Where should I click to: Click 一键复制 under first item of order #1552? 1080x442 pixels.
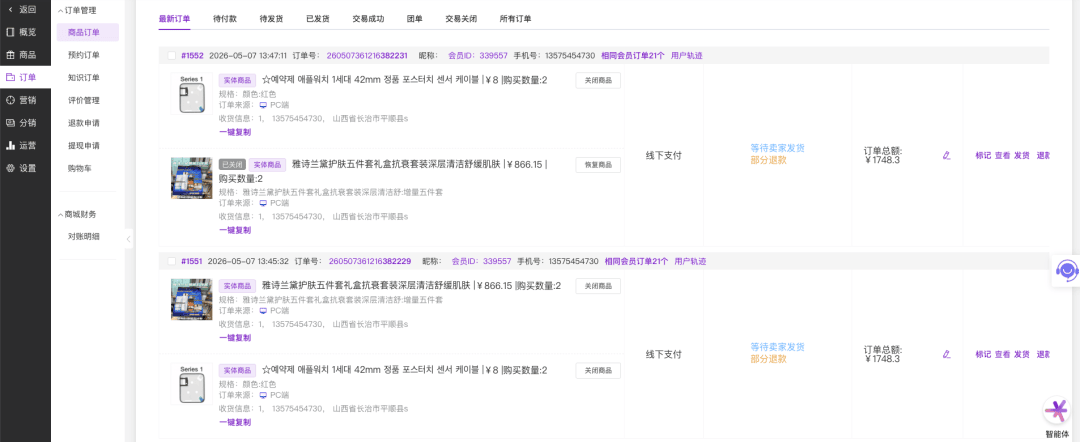click(235, 132)
